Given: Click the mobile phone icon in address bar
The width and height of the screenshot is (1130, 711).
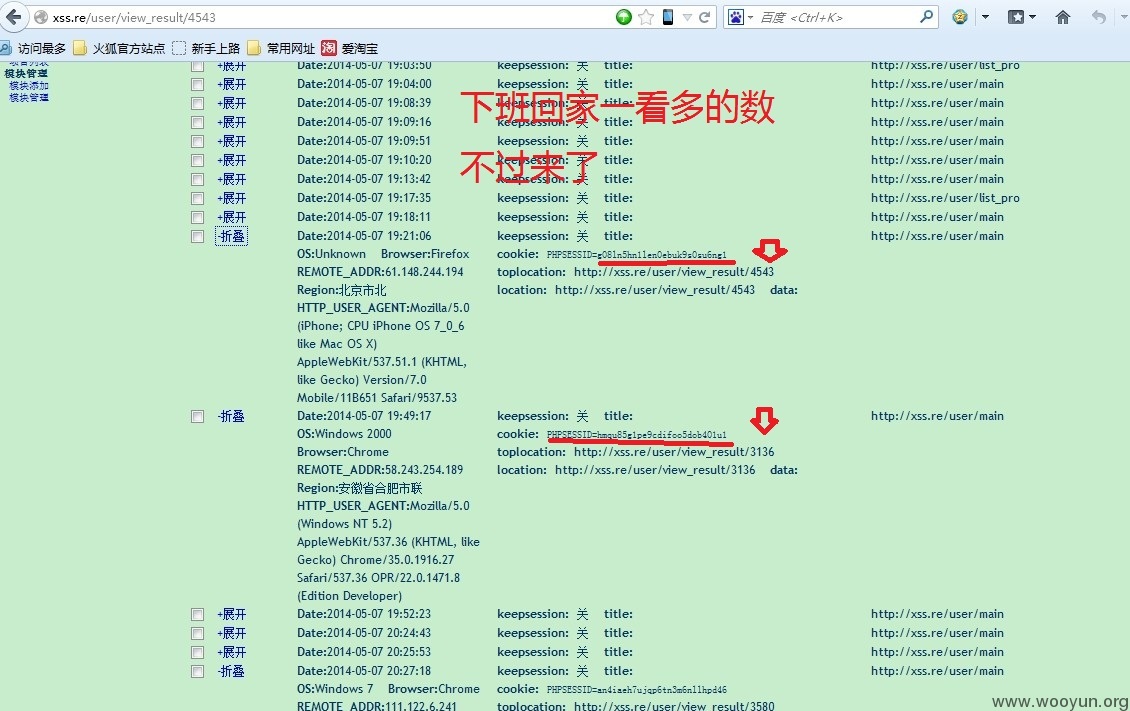Looking at the screenshot, I should pyautogui.click(x=668, y=17).
